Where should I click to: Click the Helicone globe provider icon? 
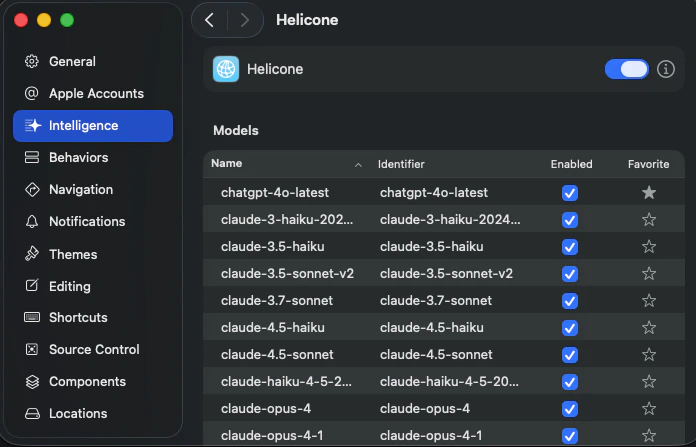click(x=226, y=69)
